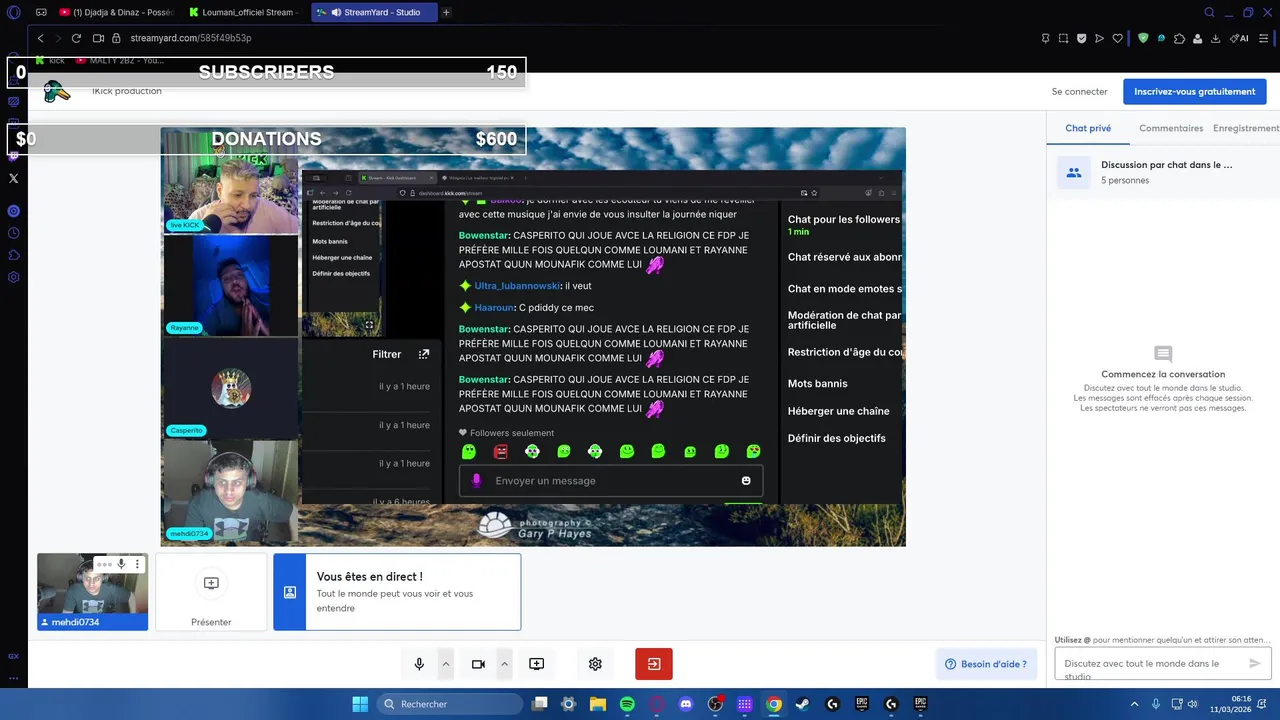Image resolution: width=1280 pixels, height=720 pixels.
Task: Share screen using the bottom toolbar present icon
Action: [536, 664]
